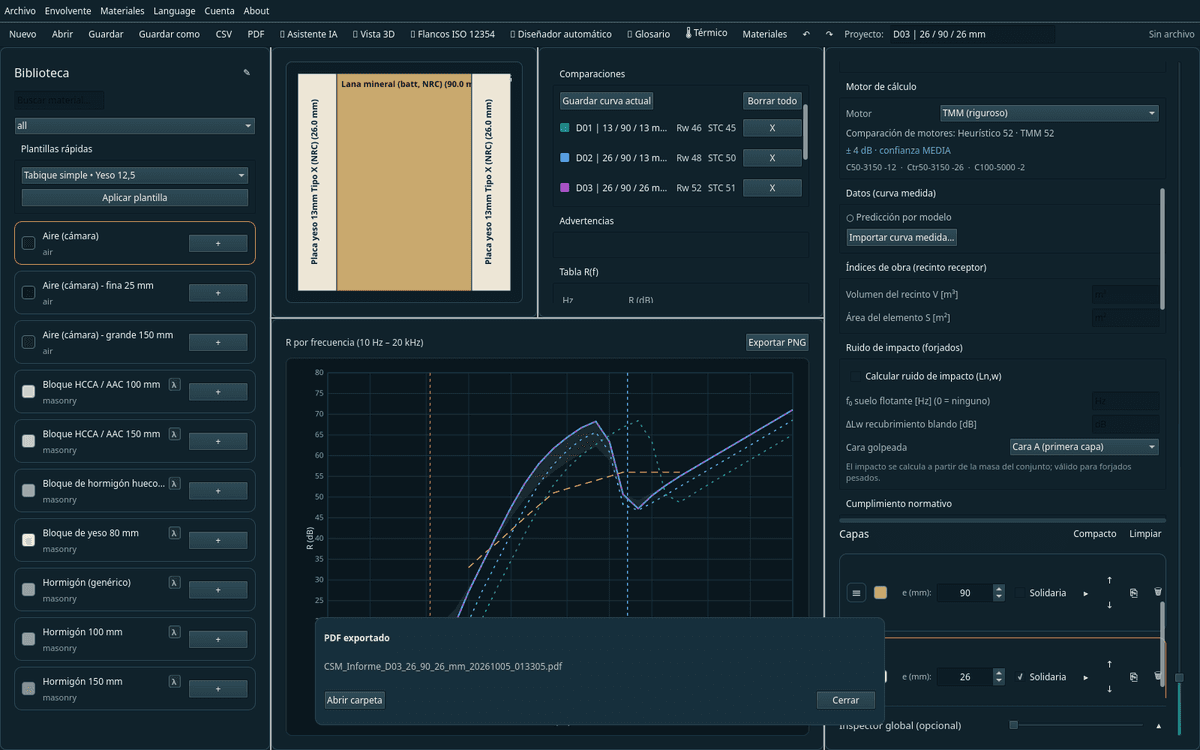
Task: Edit the Biblioteca with the pencil icon
Action: (x=247, y=73)
